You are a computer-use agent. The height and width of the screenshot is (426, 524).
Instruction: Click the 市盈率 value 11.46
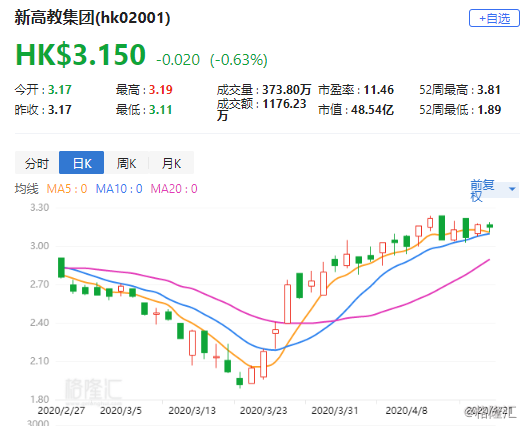click(x=379, y=90)
